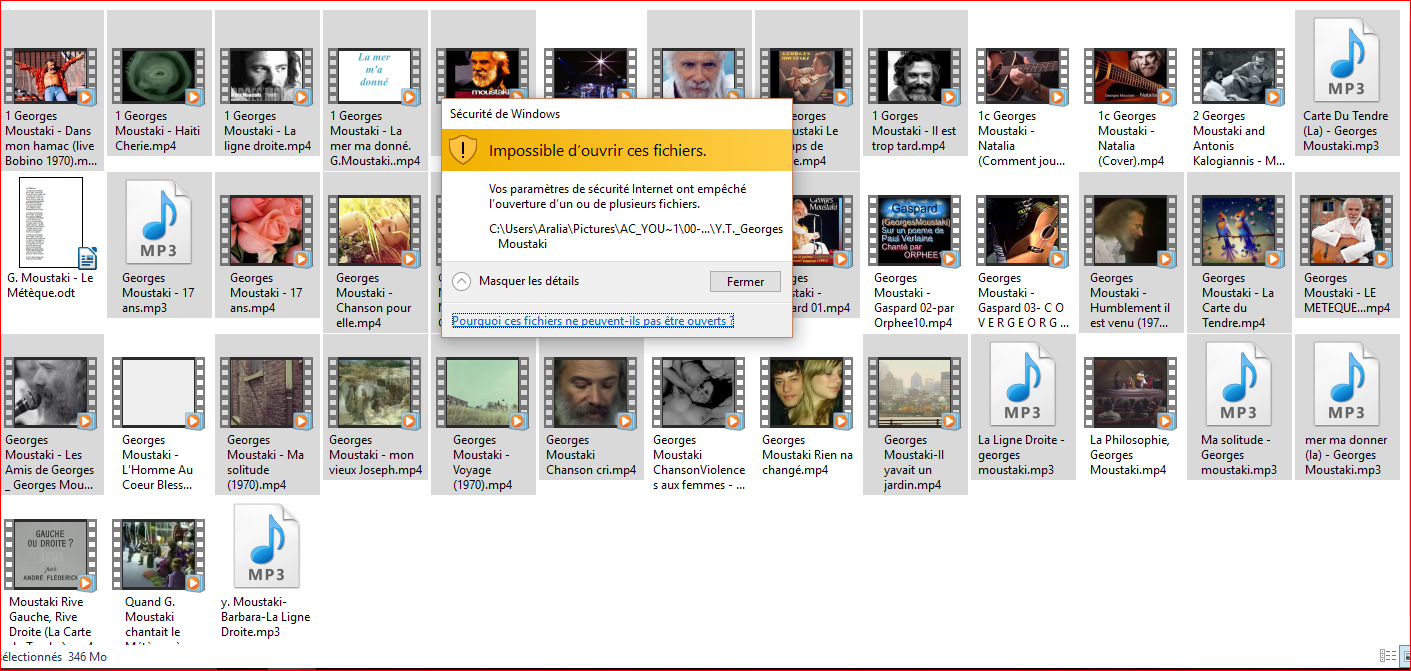1411x671 pixels.
Task: Click the Sécurité de Windows title bar text
Action: (503, 114)
